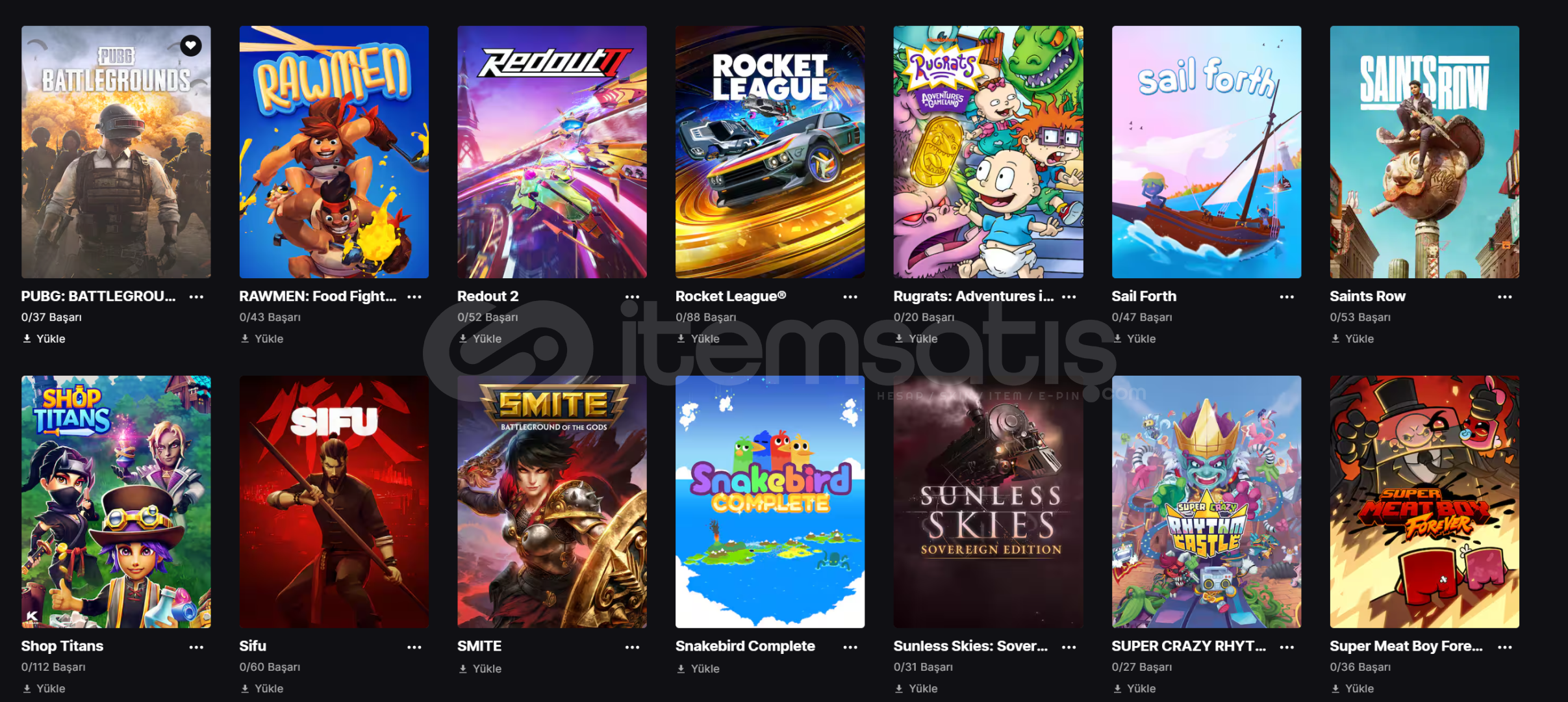Viewport: 1568px width, 702px height.
Task: Open the SUPER CRAZY RHYTHM CASTLE cover
Action: (1206, 502)
